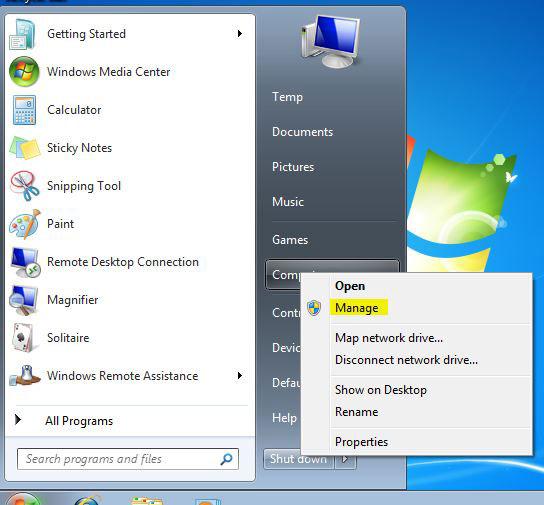Open Sticky Notes icon

click(x=24, y=148)
